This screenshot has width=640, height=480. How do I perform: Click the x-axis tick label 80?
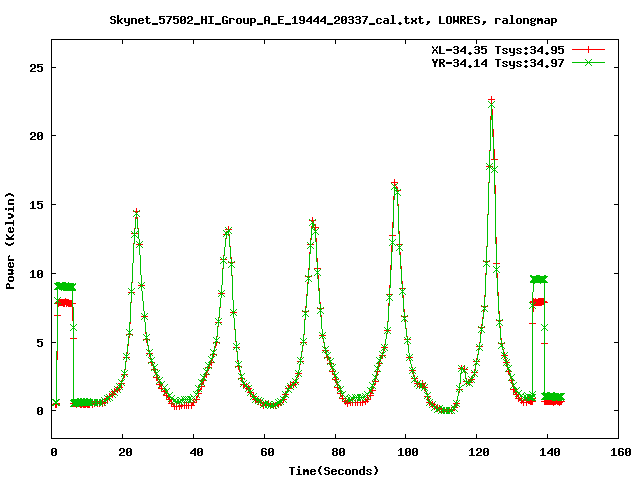pyautogui.click(x=338, y=452)
